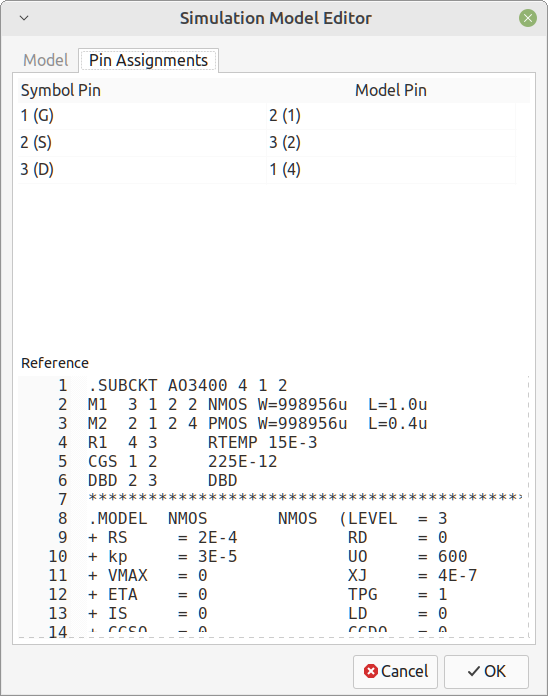
Task: Click the red X icon on Cancel
Action: click(371, 671)
